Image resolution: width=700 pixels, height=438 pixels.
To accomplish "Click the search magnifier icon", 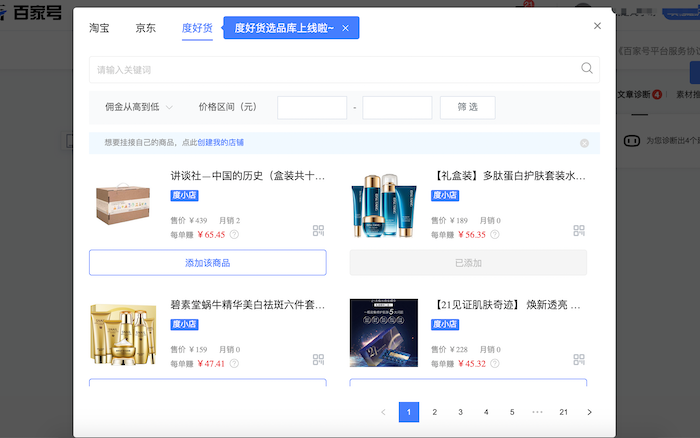I will (587, 68).
